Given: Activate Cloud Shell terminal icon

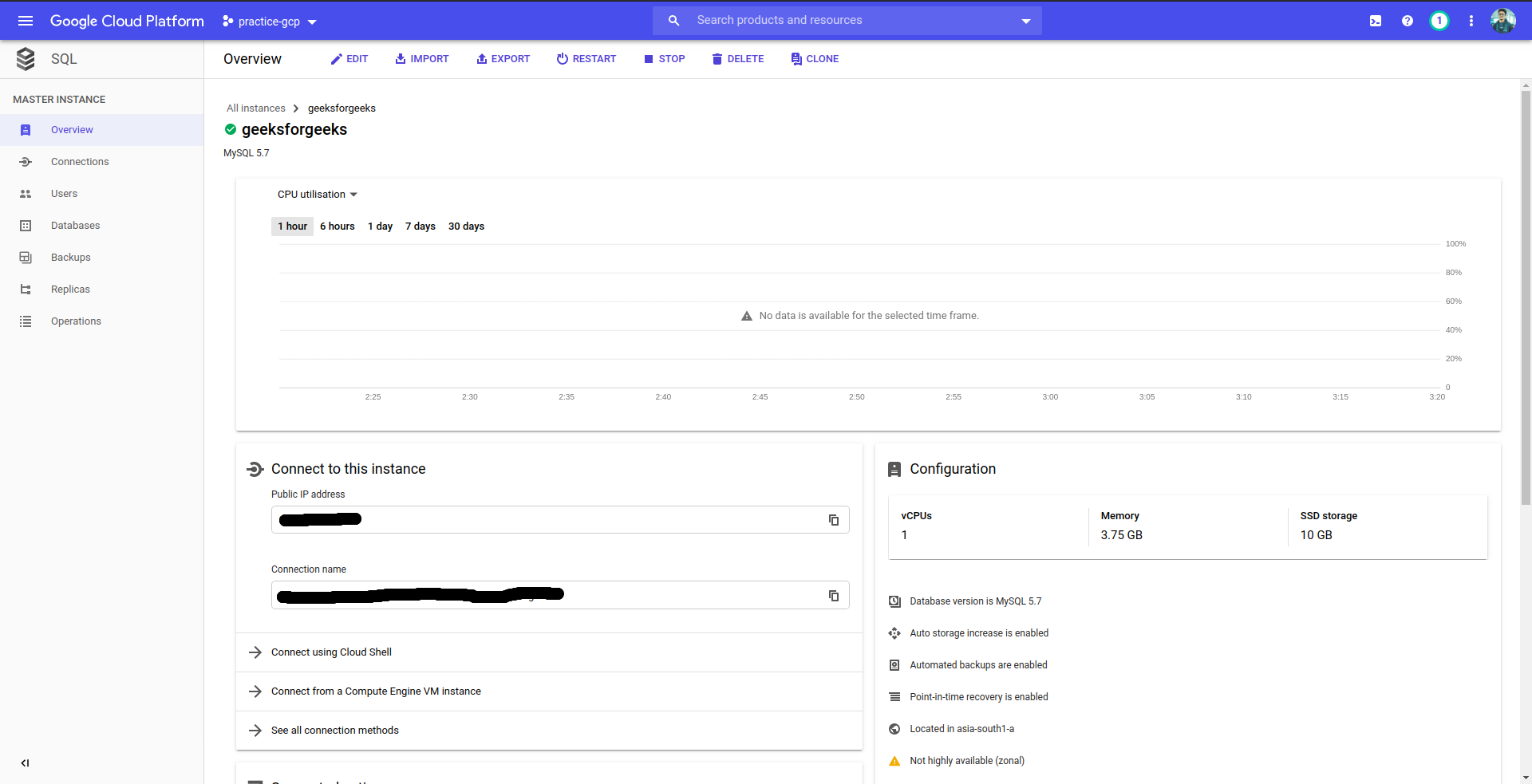Looking at the screenshot, I should pos(1376,21).
